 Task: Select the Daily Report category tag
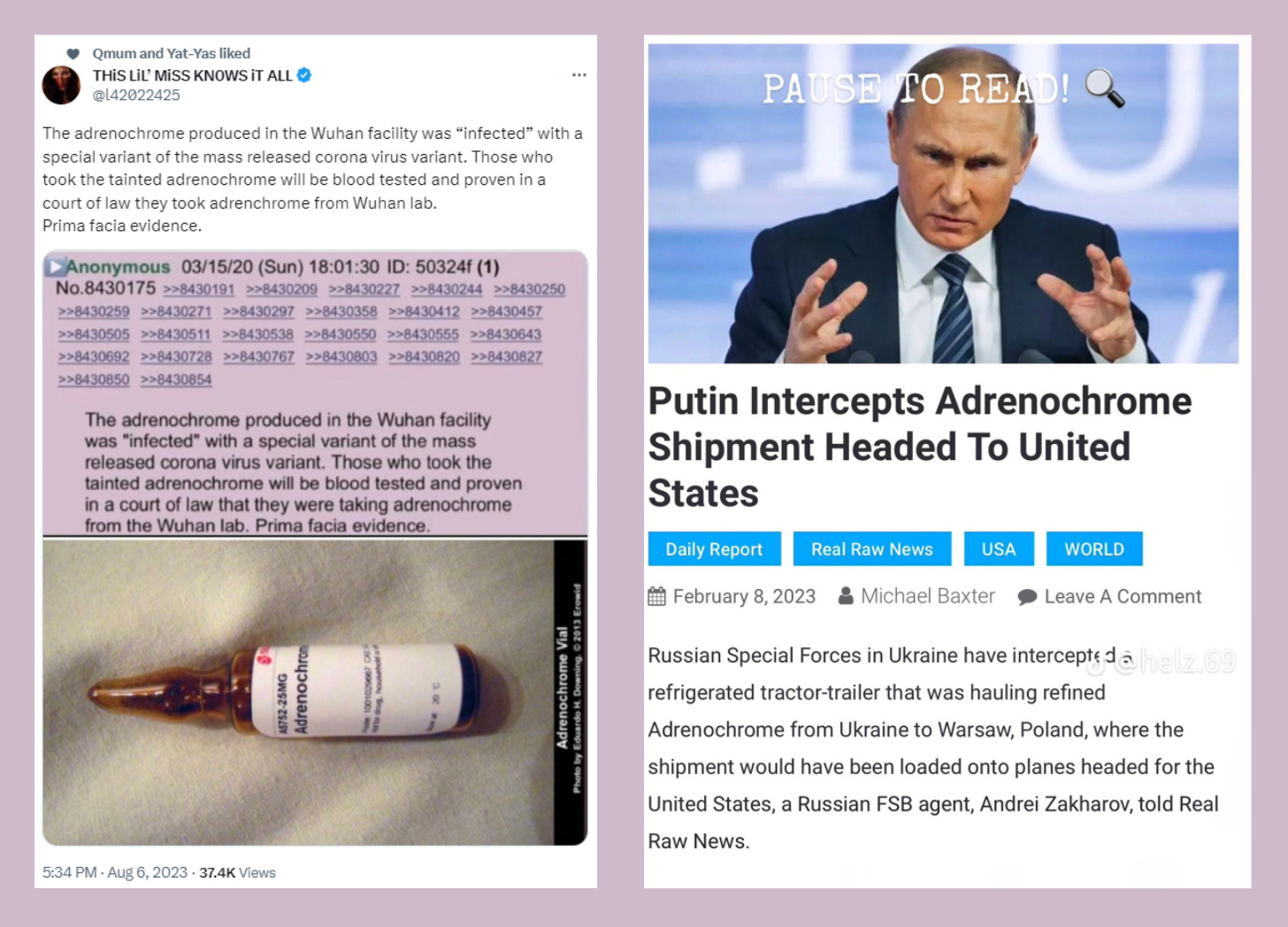[x=714, y=549]
